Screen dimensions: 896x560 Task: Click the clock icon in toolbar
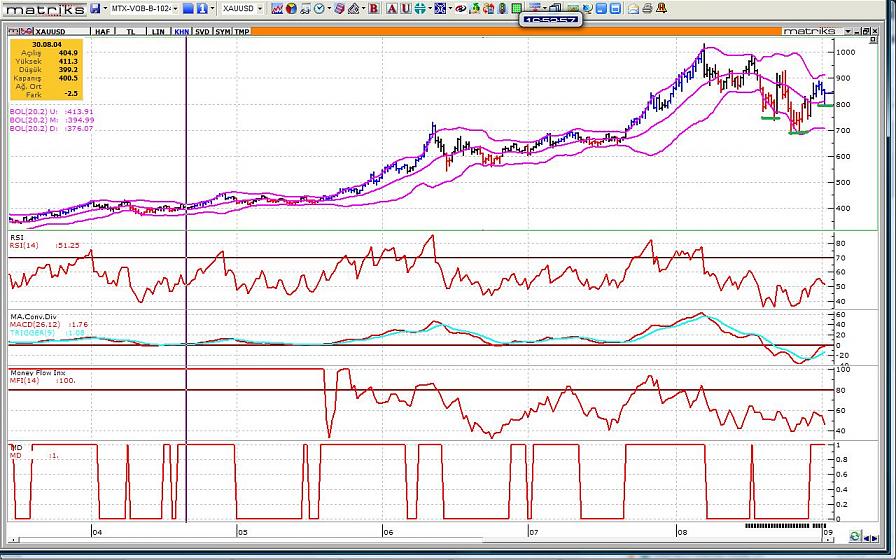[318, 8]
